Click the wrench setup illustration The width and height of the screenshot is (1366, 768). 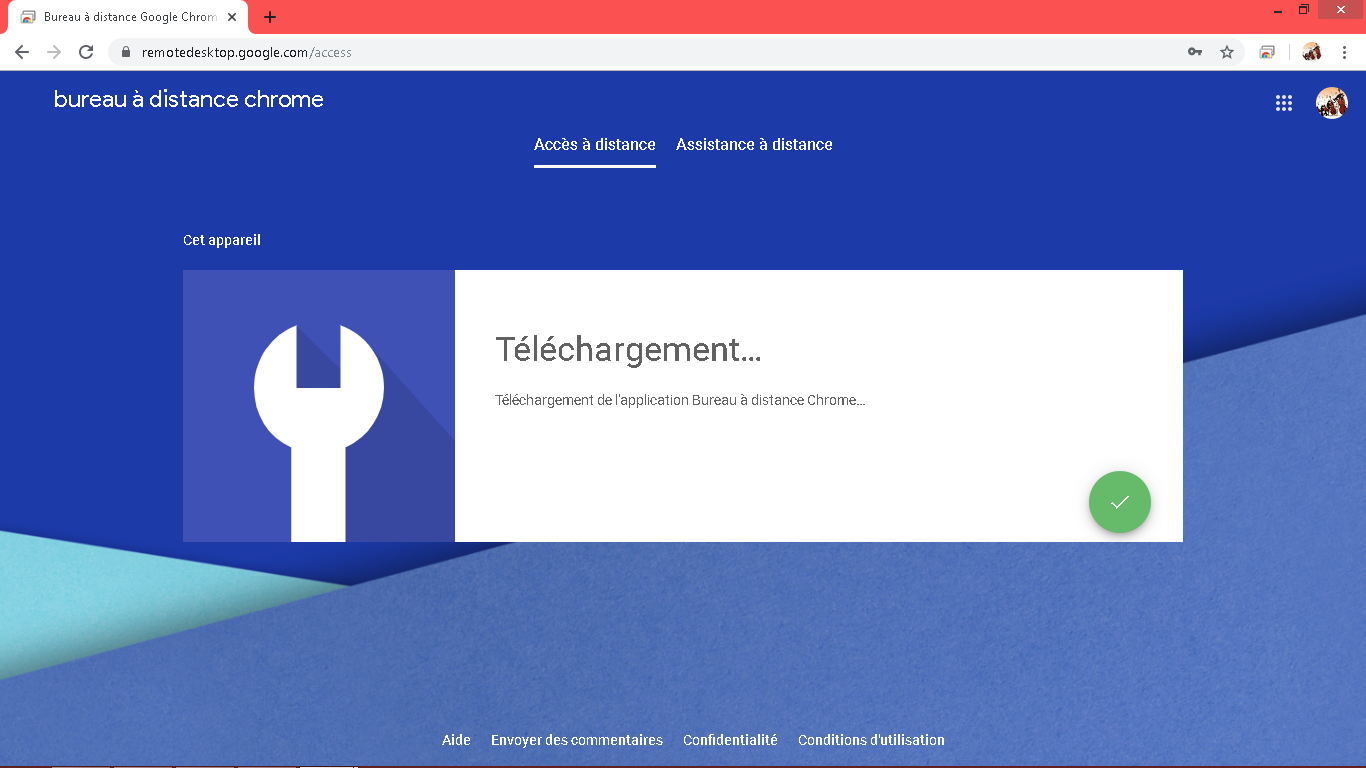tap(319, 406)
